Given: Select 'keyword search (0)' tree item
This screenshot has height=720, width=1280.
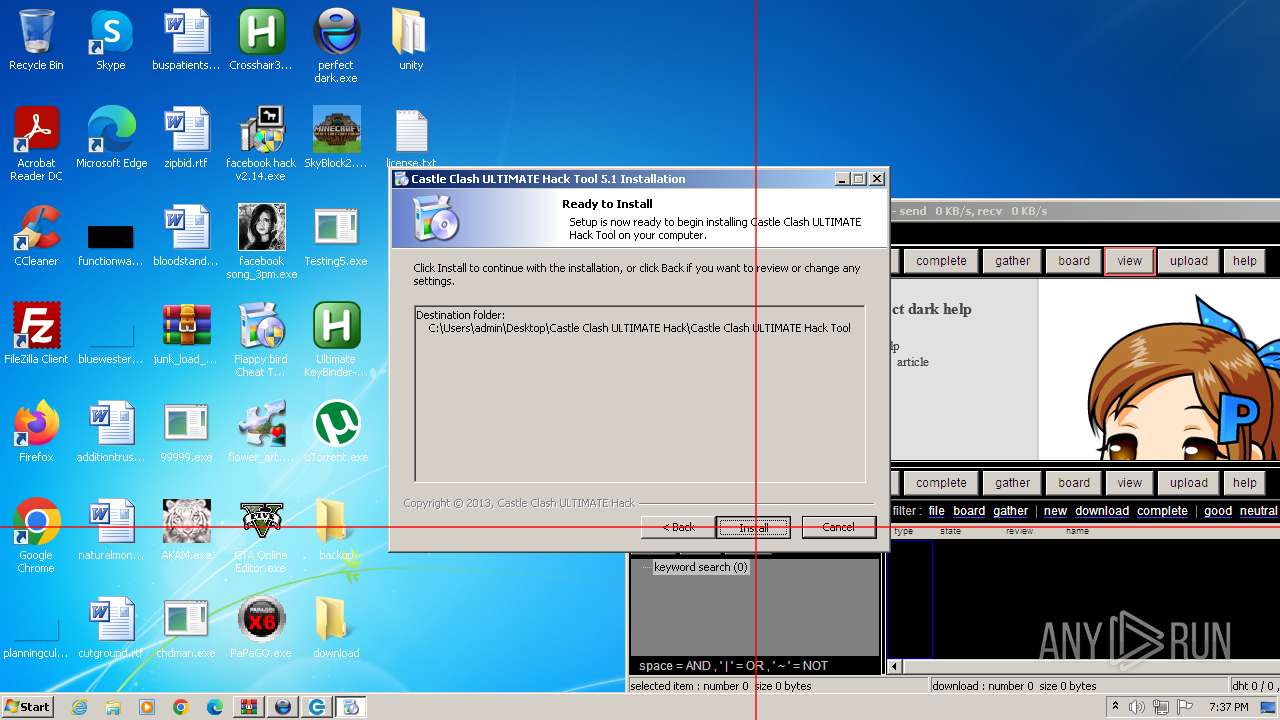Looking at the screenshot, I should point(700,567).
